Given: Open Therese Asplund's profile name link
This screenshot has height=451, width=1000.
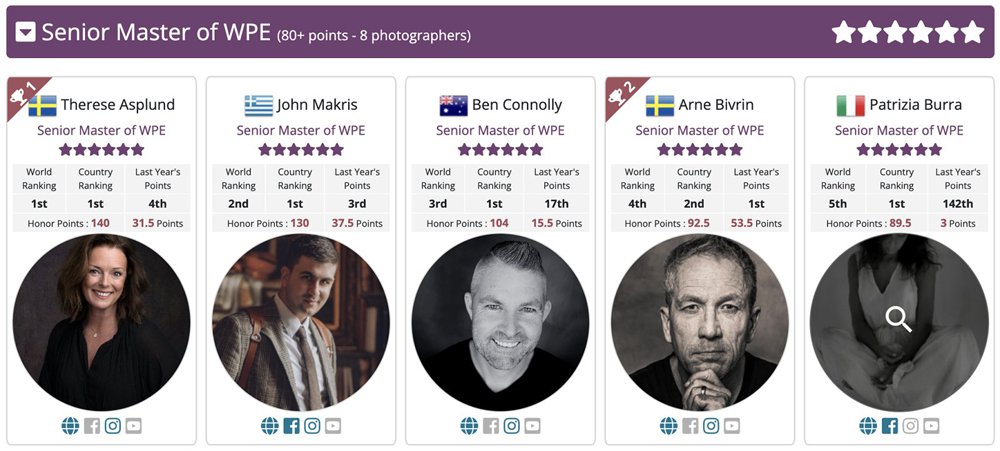Looking at the screenshot, I should pyautogui.click(x=117, y=105).
